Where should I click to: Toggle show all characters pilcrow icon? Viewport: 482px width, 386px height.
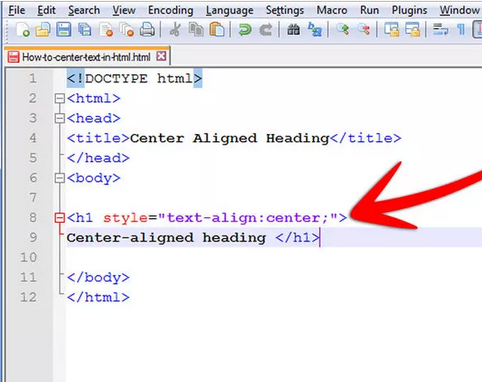pyautogui.click(x=461, y=30)
